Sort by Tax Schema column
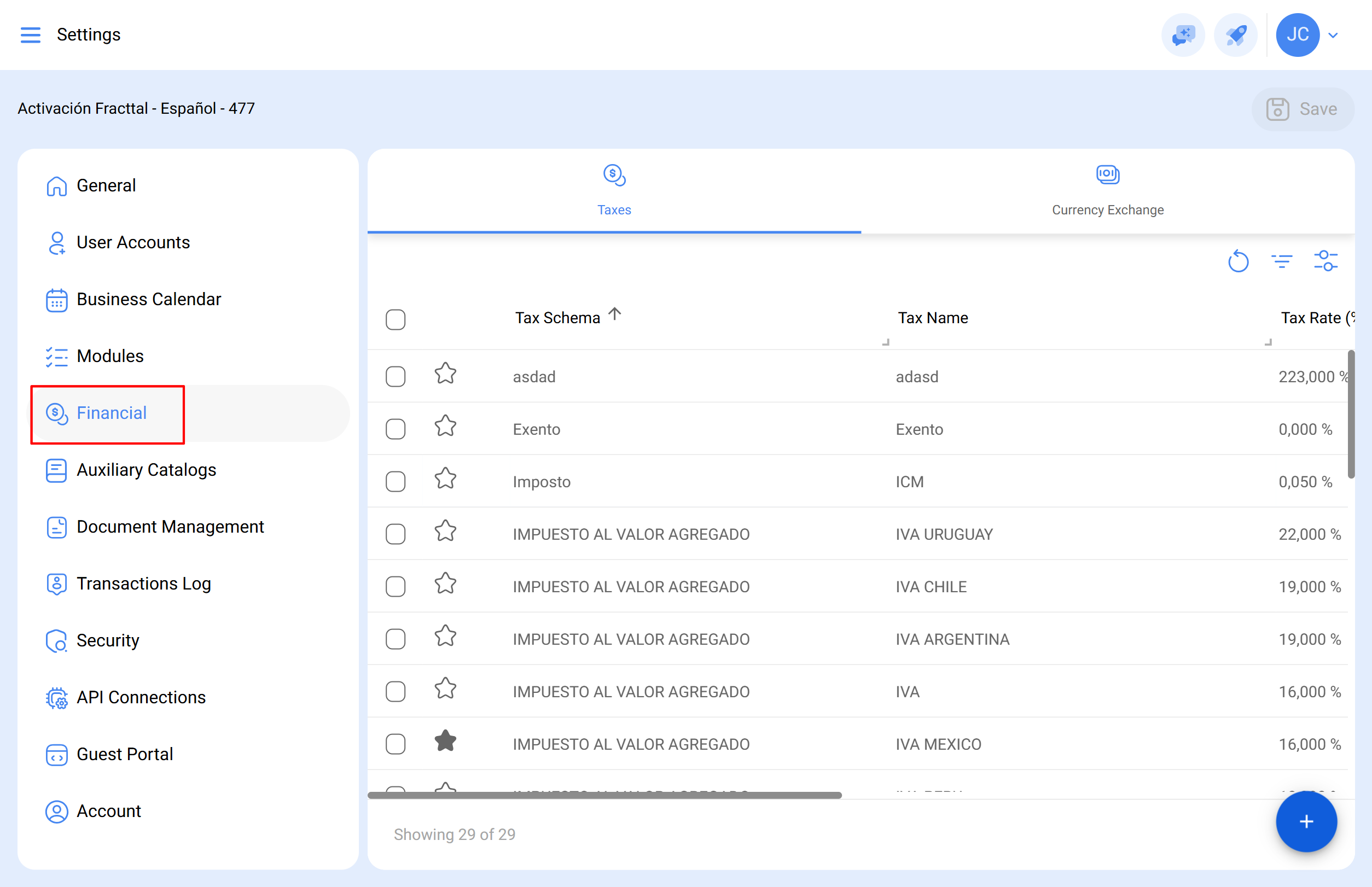1372x887 pixels. 557,318
